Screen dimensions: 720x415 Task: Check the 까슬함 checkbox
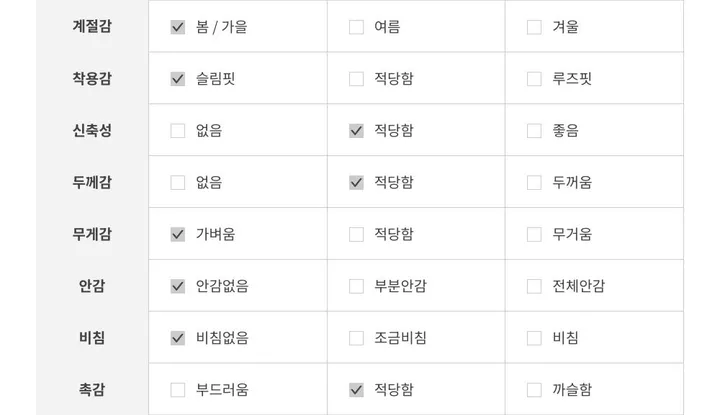coord(534,390)
